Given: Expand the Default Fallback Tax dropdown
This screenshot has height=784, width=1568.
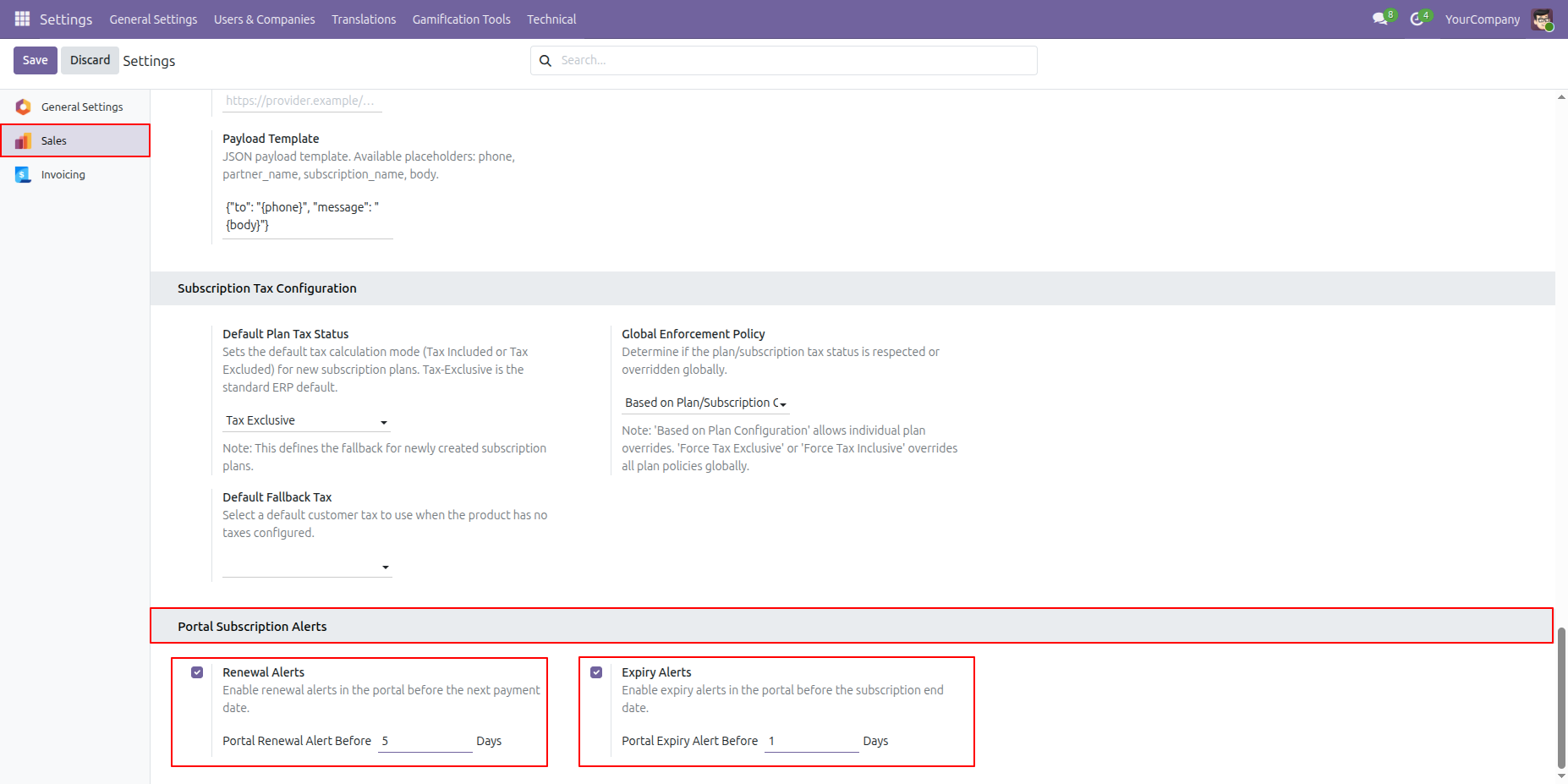Looking at the screenshot, I should click(x=306, y=567).
